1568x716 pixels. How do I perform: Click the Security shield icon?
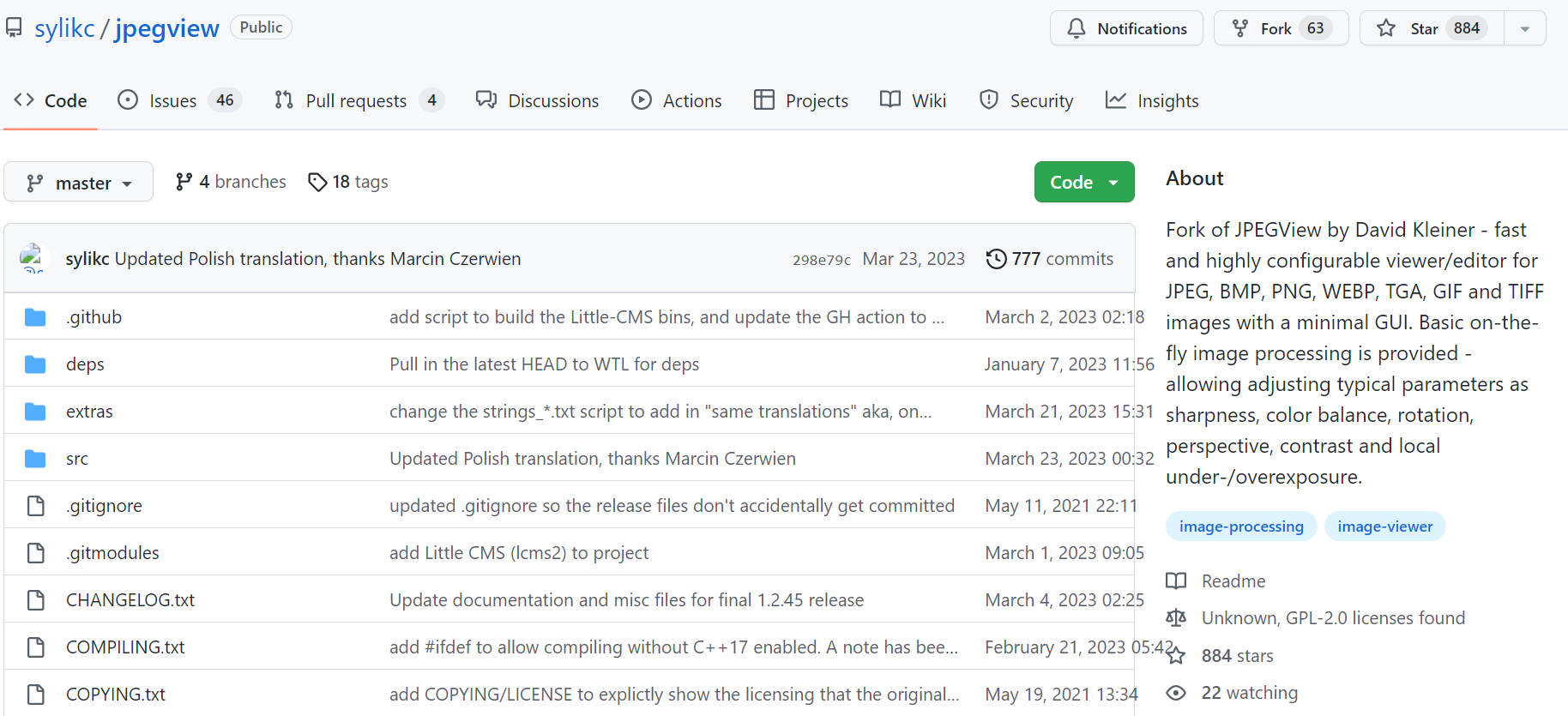[x=989, y=100]
